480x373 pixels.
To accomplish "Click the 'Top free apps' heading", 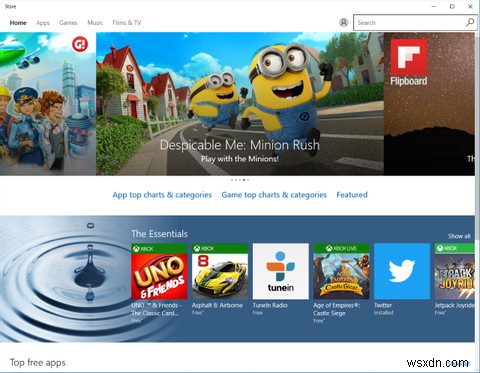I will tap(38, 363).
